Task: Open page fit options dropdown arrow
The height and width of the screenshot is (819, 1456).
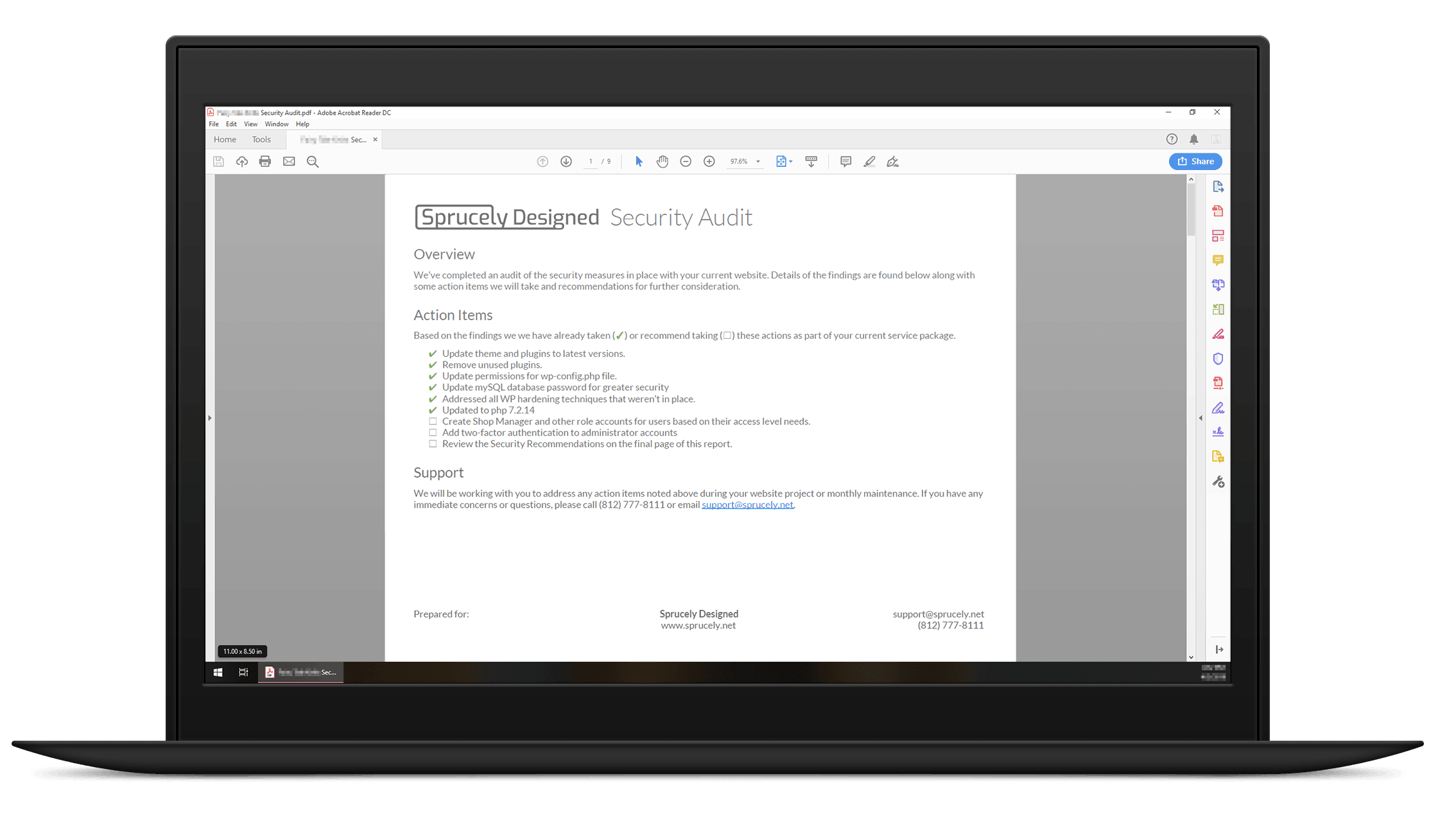Action: [791, 162]
